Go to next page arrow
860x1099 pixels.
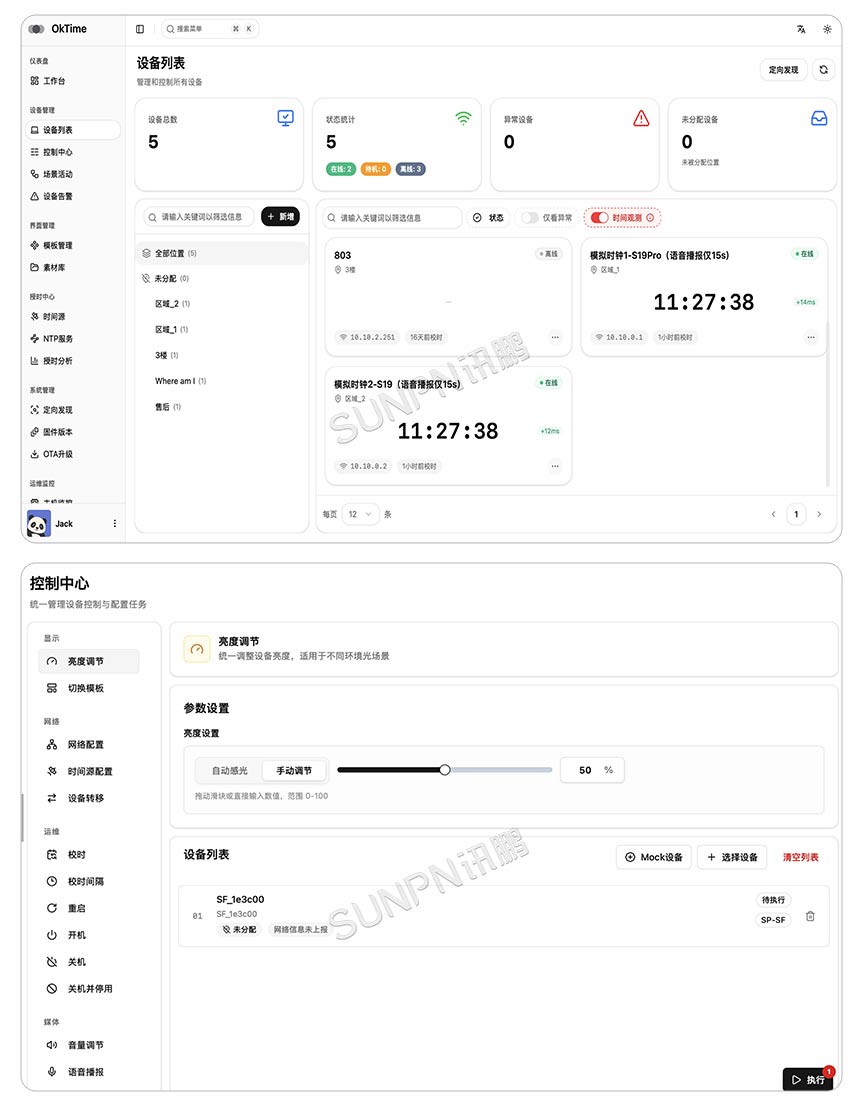pos(819,514)
